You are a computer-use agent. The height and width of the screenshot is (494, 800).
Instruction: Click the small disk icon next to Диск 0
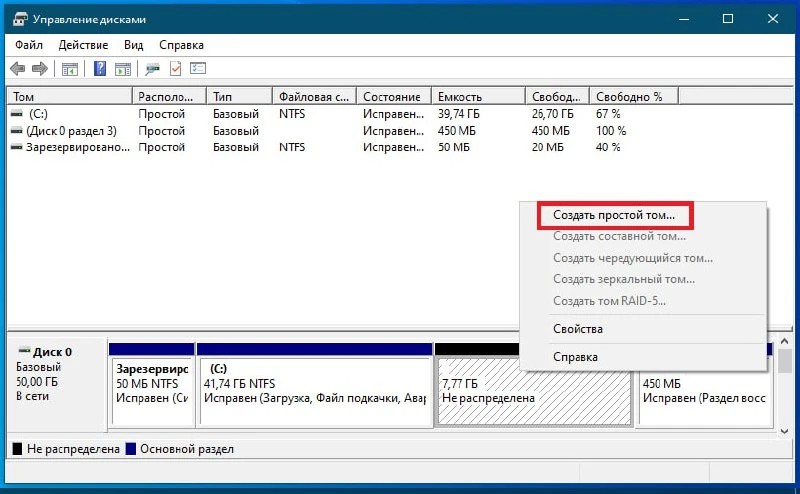pos(24,351)
